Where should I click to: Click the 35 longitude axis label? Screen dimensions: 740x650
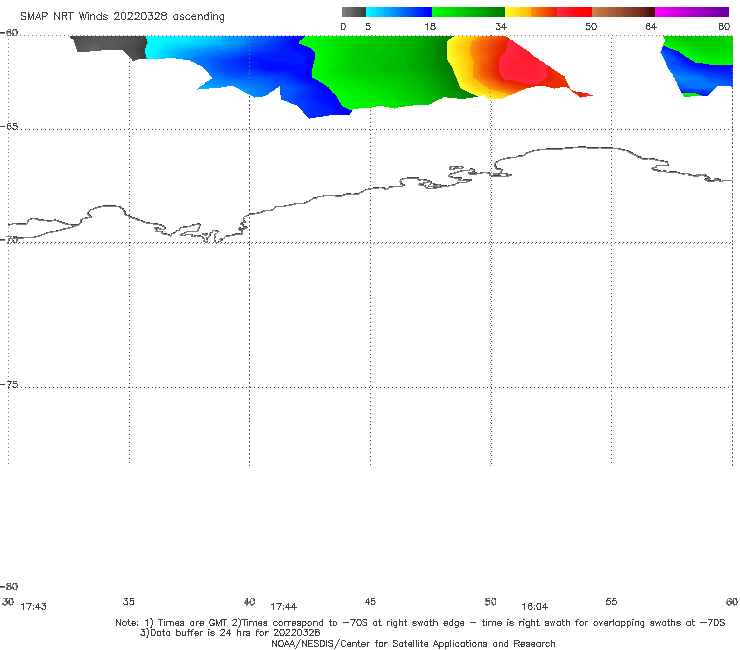coord(128,601)
